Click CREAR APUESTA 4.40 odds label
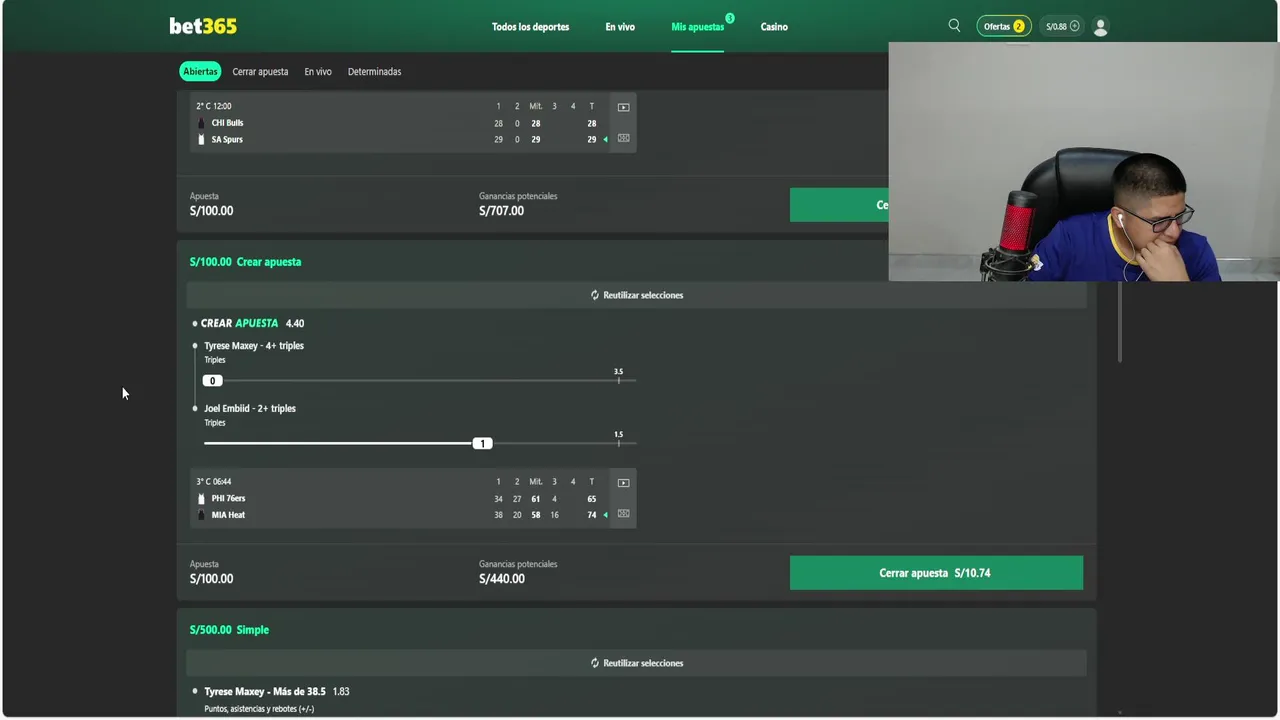The height and width of the screenshot is (720, 1280). pyautogui.click(x=252, y=324)
